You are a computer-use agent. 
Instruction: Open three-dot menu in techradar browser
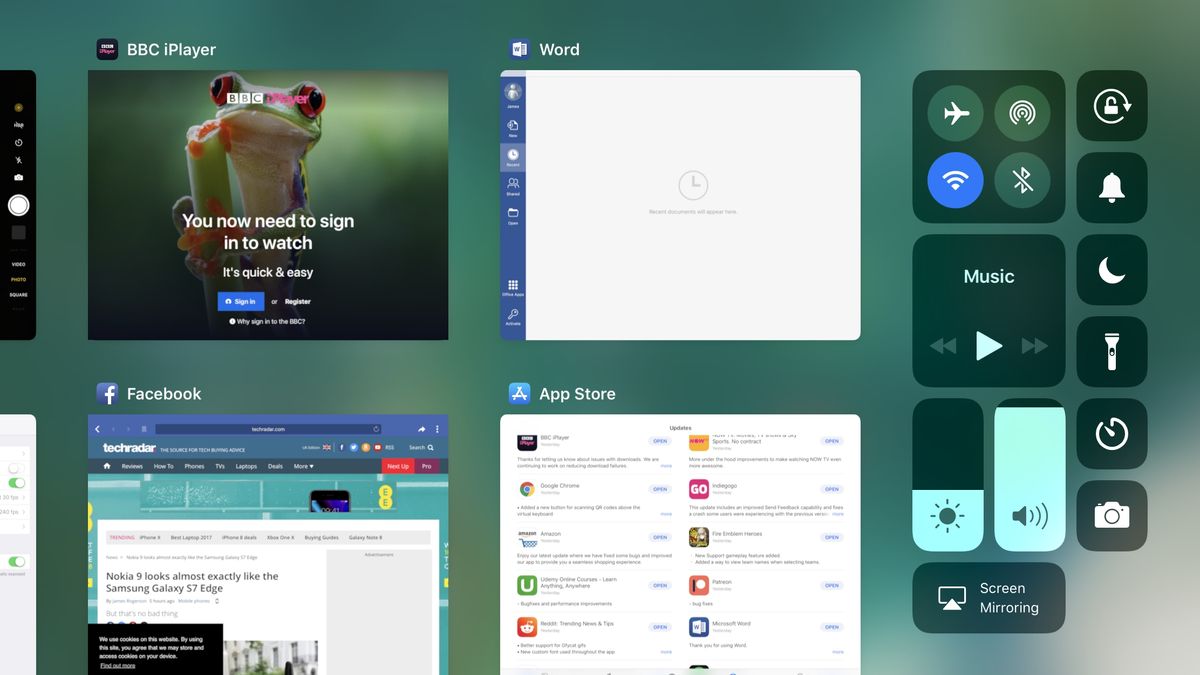click(437, 428)
